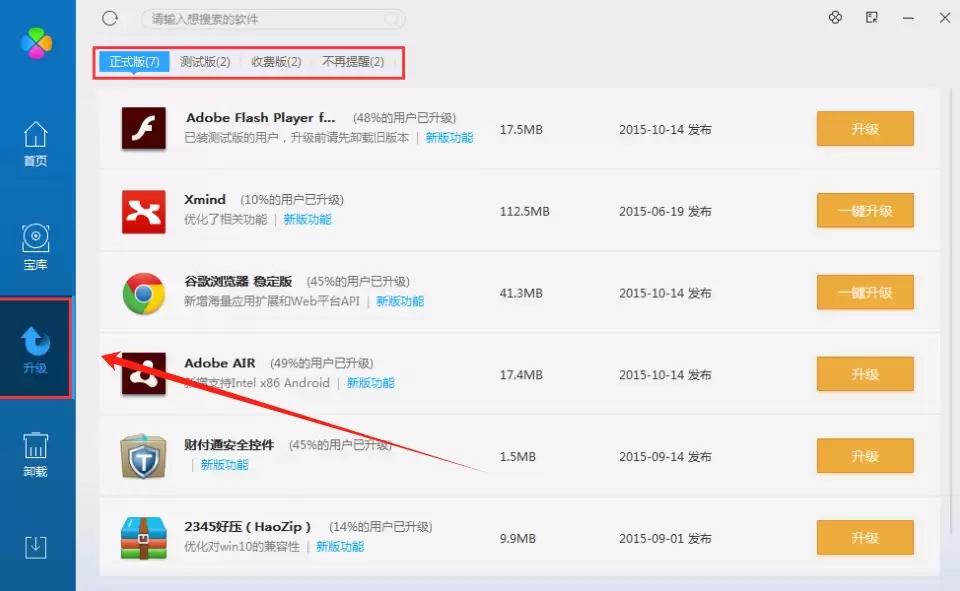Click the 2015-06-19 发布 date
Image resolution: width=960 pixels, height=591 pixels.
tap(666, 211)
